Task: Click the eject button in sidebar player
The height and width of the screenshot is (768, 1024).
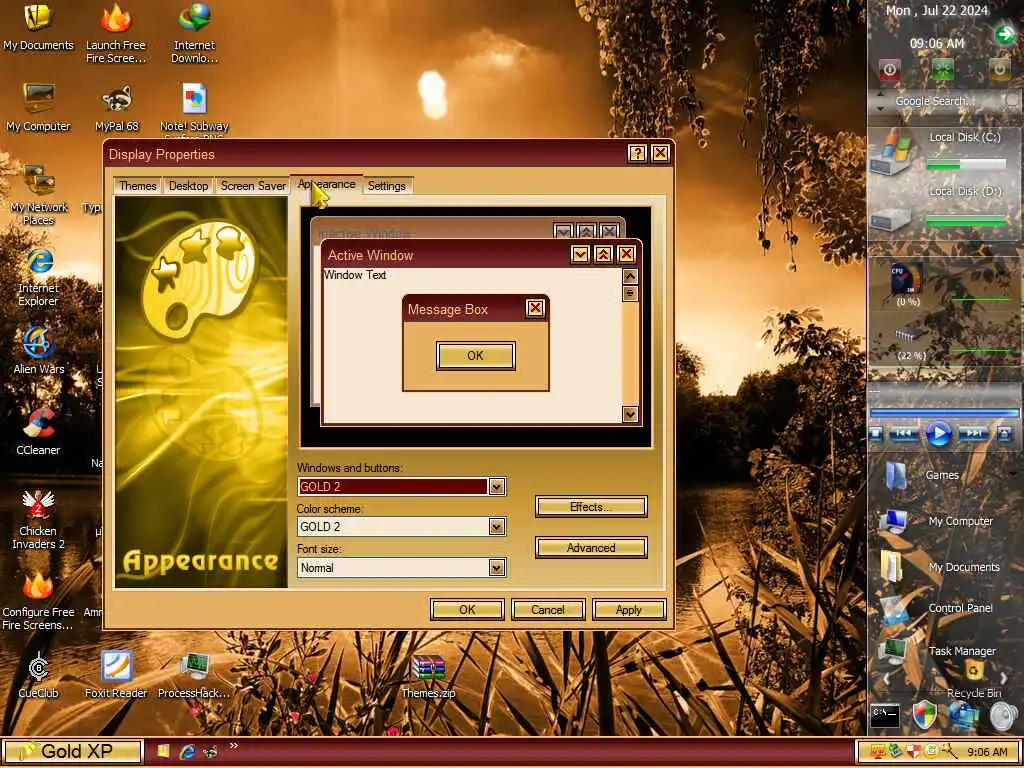Action: tap(1005, 434)
